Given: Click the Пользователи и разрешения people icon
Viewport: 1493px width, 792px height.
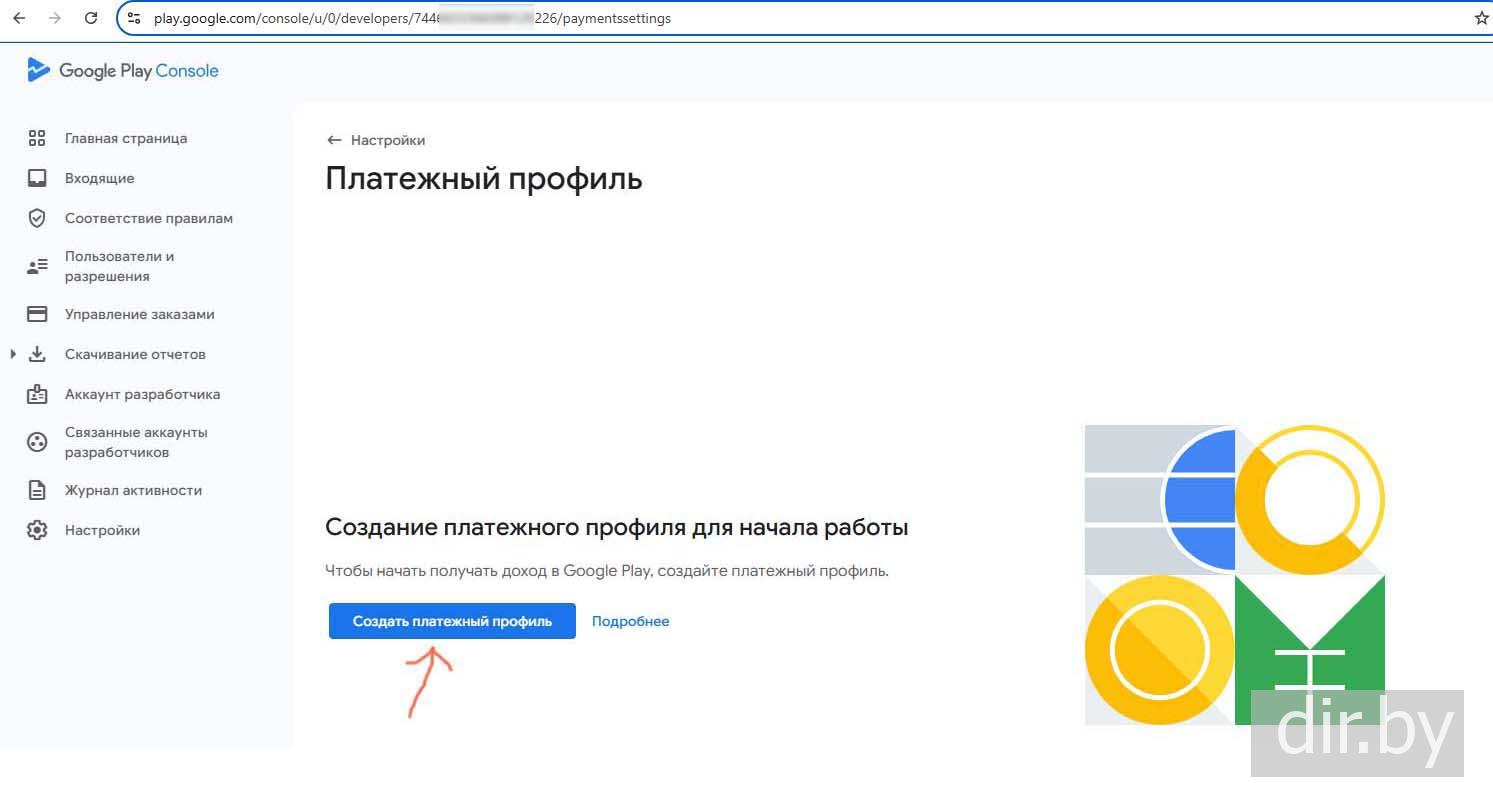Looking at the screenshot, I should click(37, 266).
